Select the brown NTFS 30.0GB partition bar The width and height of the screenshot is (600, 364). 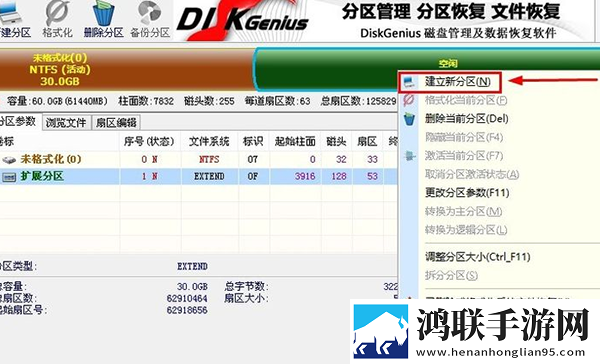[126, 69]
